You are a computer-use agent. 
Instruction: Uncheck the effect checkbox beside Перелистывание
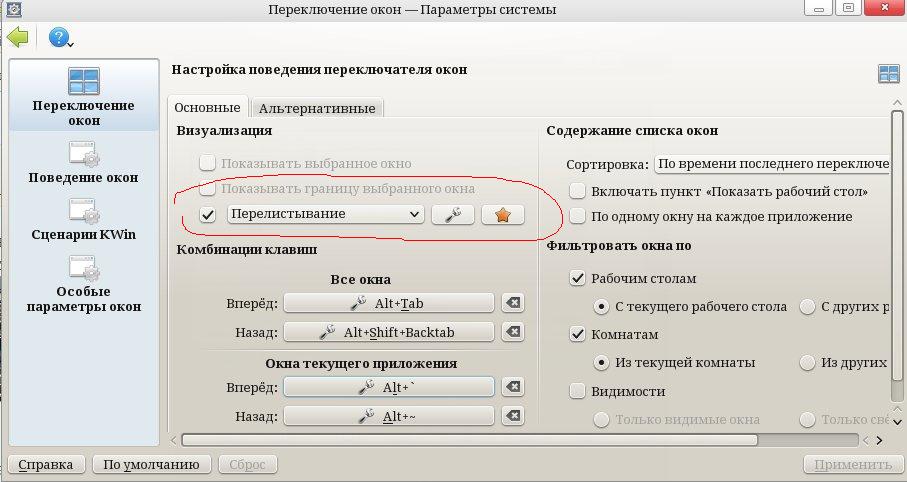tap(208, 215)
